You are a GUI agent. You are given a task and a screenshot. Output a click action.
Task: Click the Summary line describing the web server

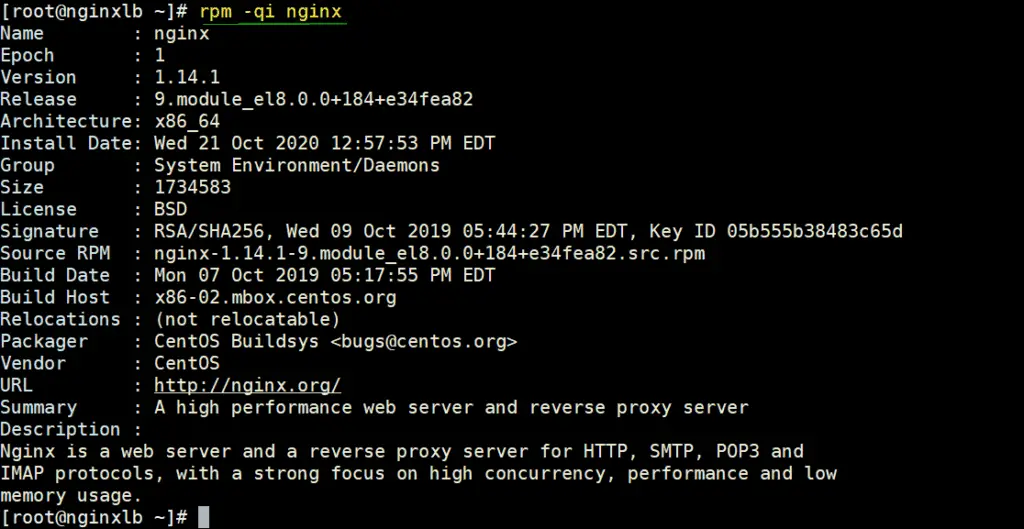(x=451, y=407)
